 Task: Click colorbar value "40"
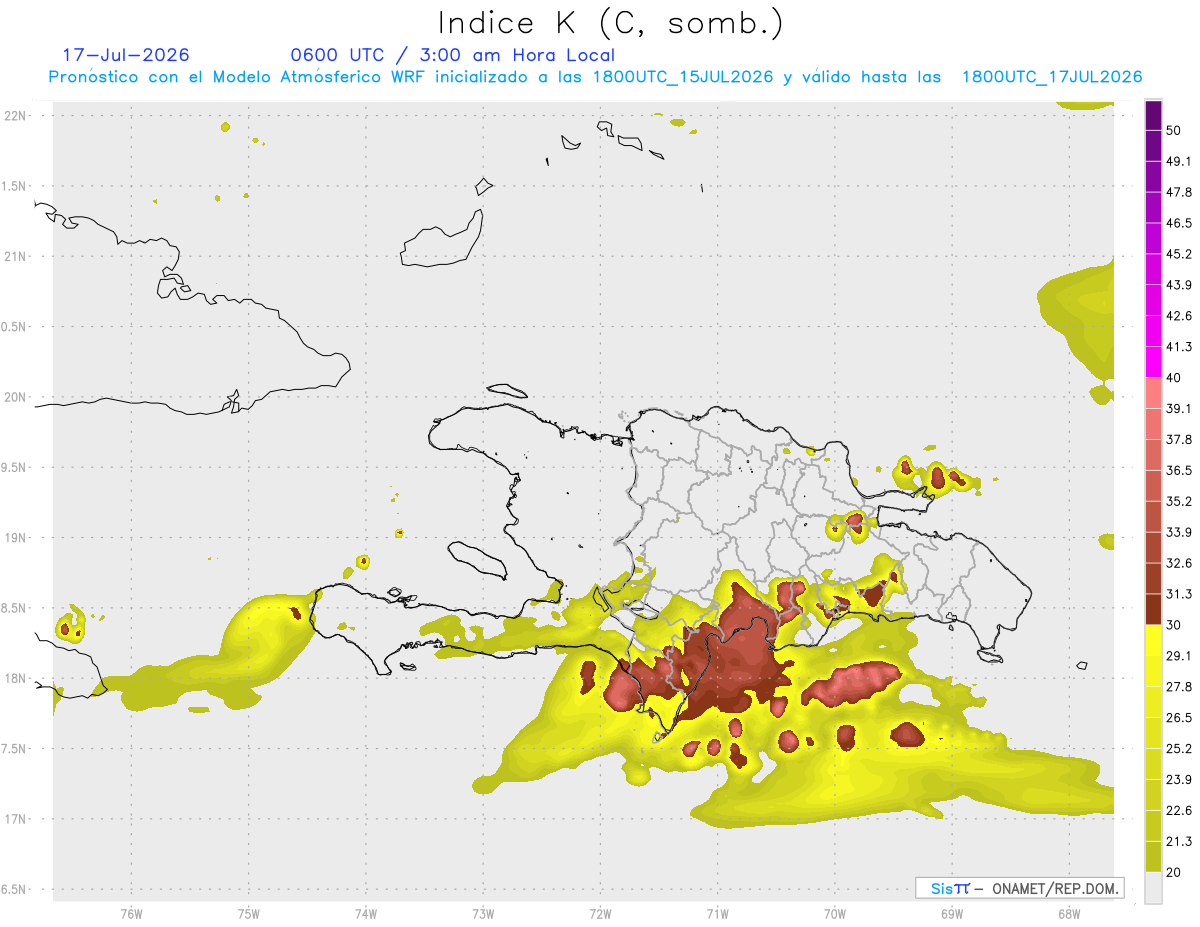[x=1174, y=378]
